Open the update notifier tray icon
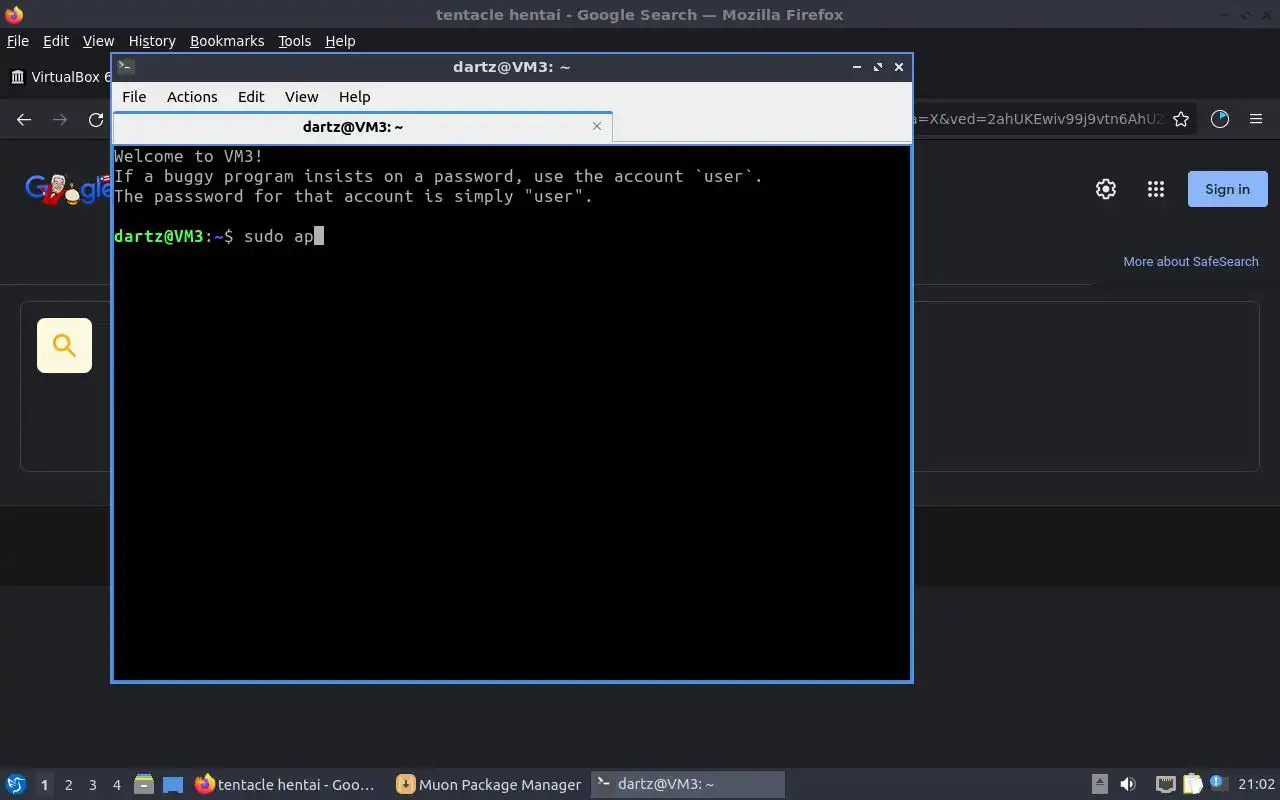The image size is (1280, 800). coord(1218,784)
